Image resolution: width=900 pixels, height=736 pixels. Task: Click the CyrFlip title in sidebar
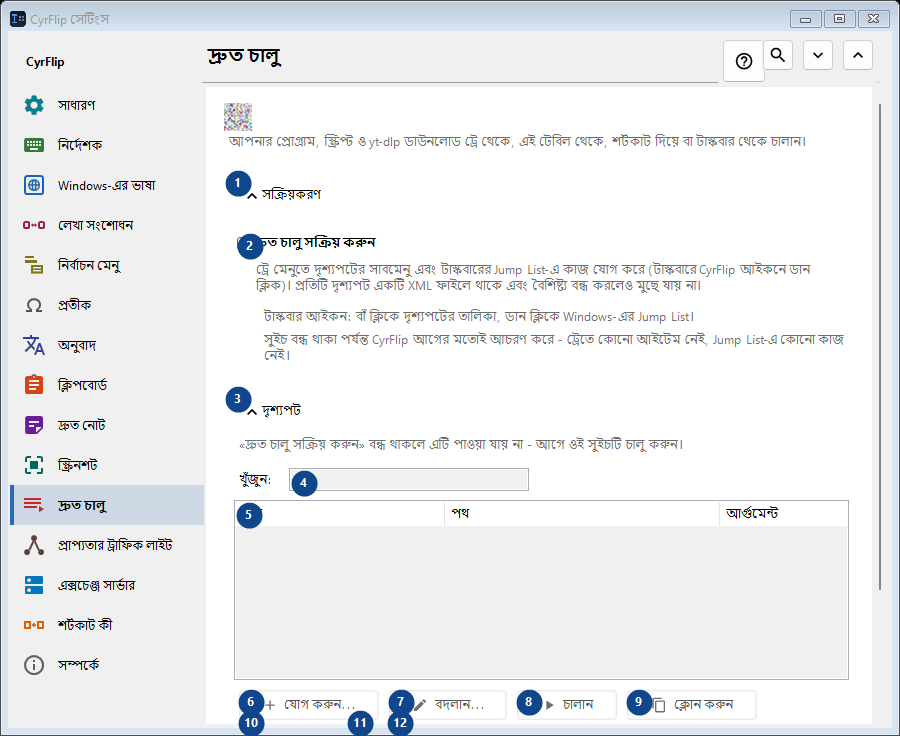45,62
